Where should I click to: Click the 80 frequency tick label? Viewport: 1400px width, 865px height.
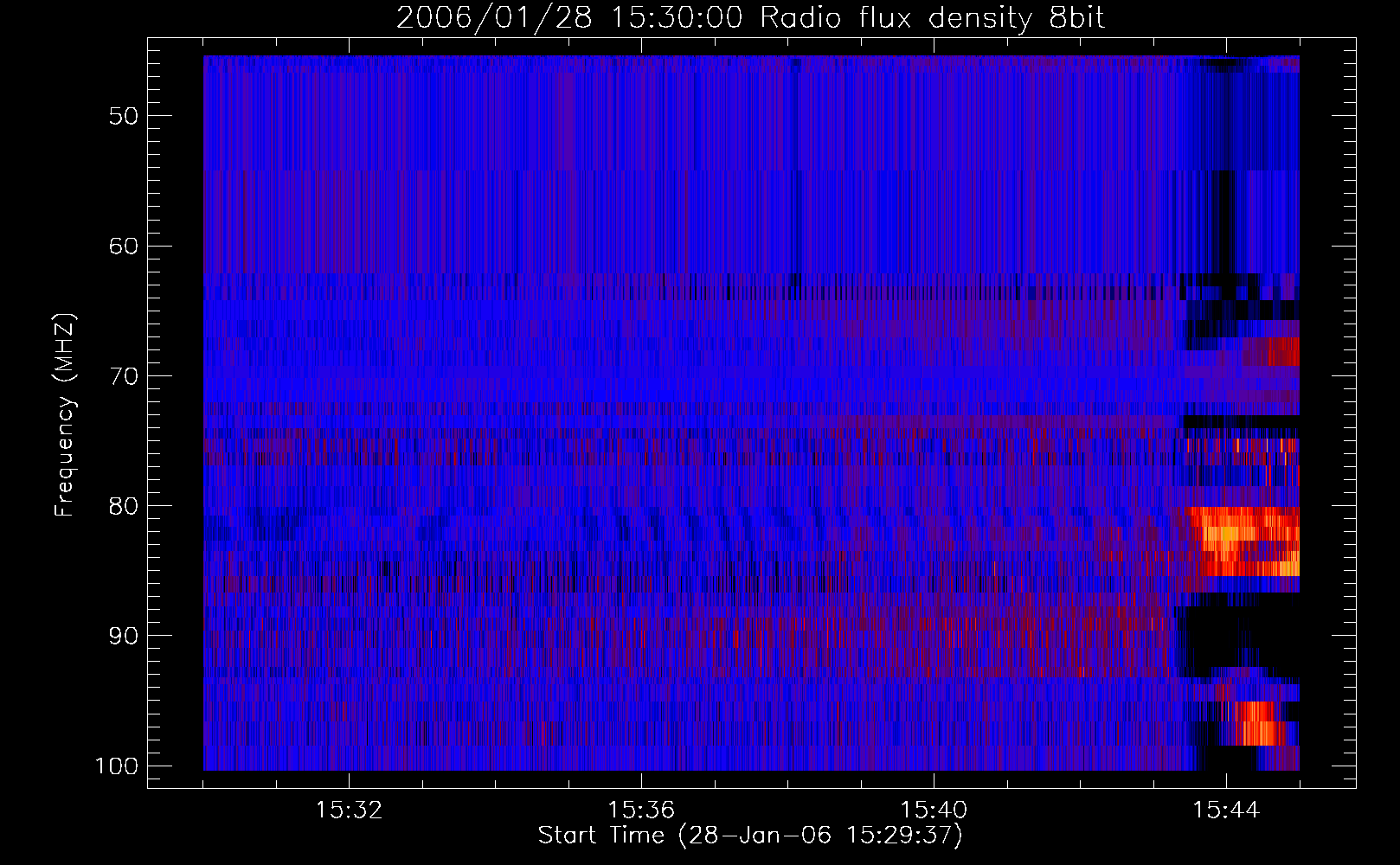(124, 506)
